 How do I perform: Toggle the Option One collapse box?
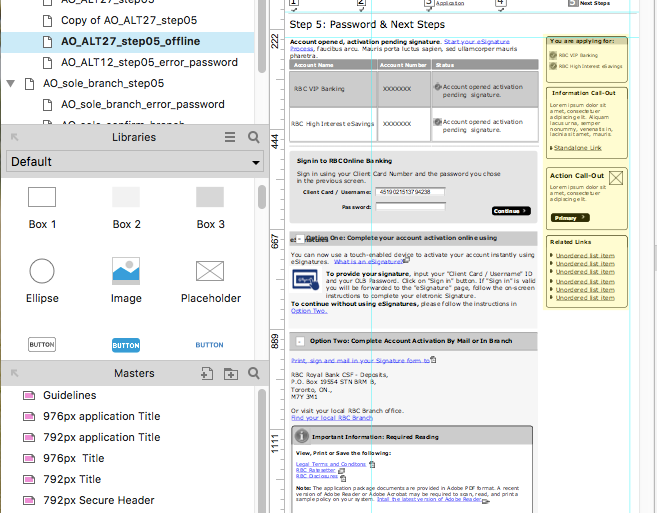coord(300,238)
